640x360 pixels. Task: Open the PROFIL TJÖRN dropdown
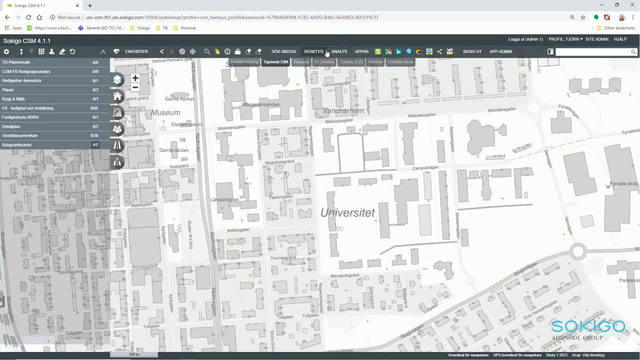tap(565, 39)
